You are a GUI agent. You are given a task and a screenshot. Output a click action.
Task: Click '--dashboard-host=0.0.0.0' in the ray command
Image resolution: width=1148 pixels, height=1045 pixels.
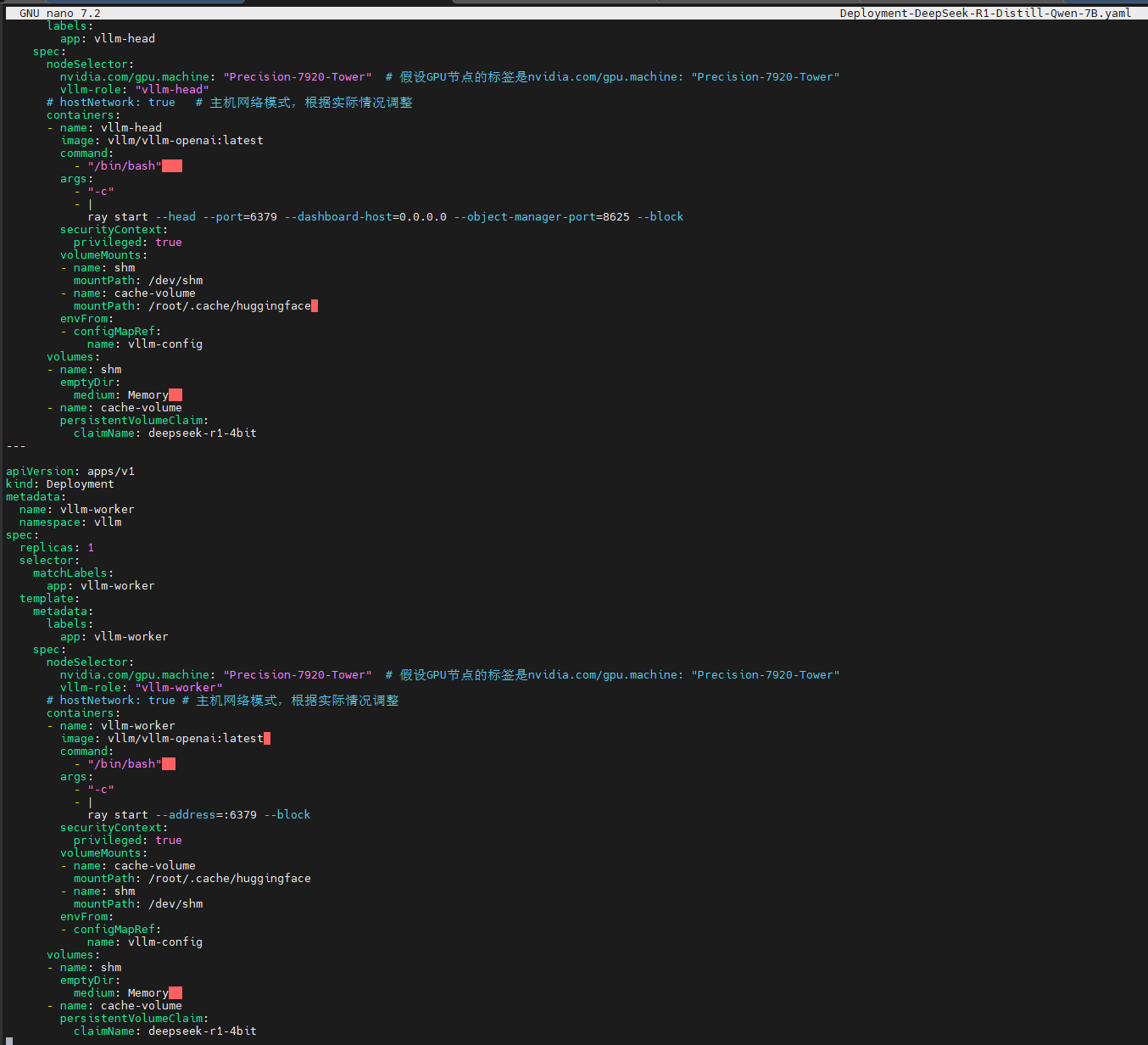coord(365,216)
